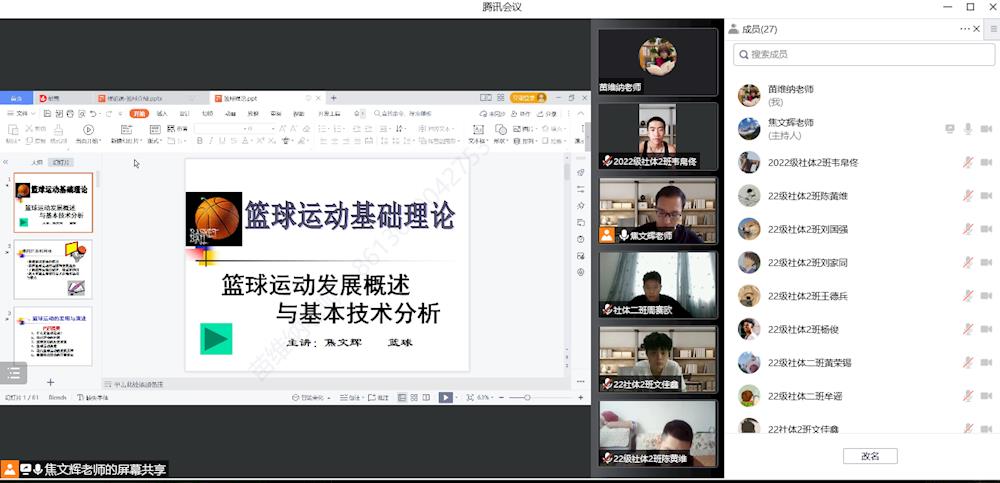Click the muted microphone icon for 2022级社体2班韦阜佟
The image size is (1000, 483).
coord(967,162)
